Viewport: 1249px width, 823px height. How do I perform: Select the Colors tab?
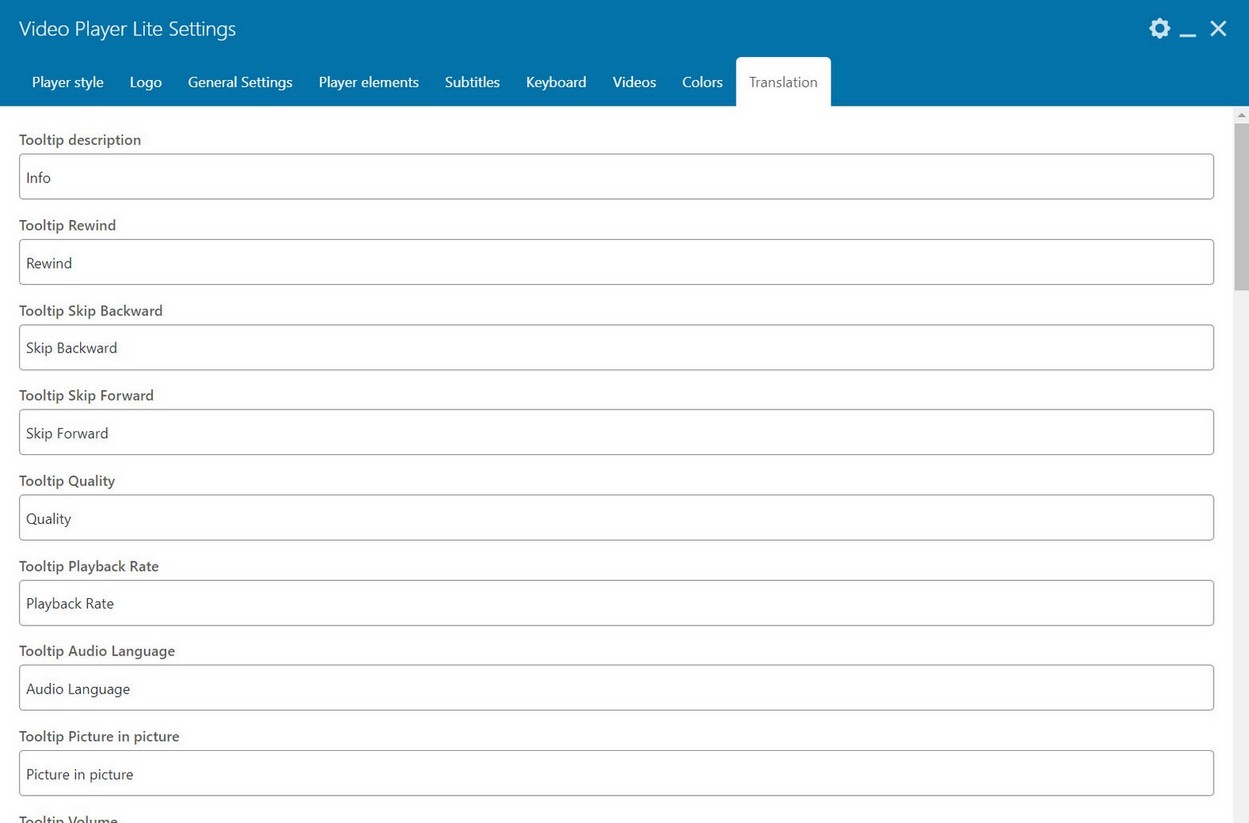pos(702,82)
